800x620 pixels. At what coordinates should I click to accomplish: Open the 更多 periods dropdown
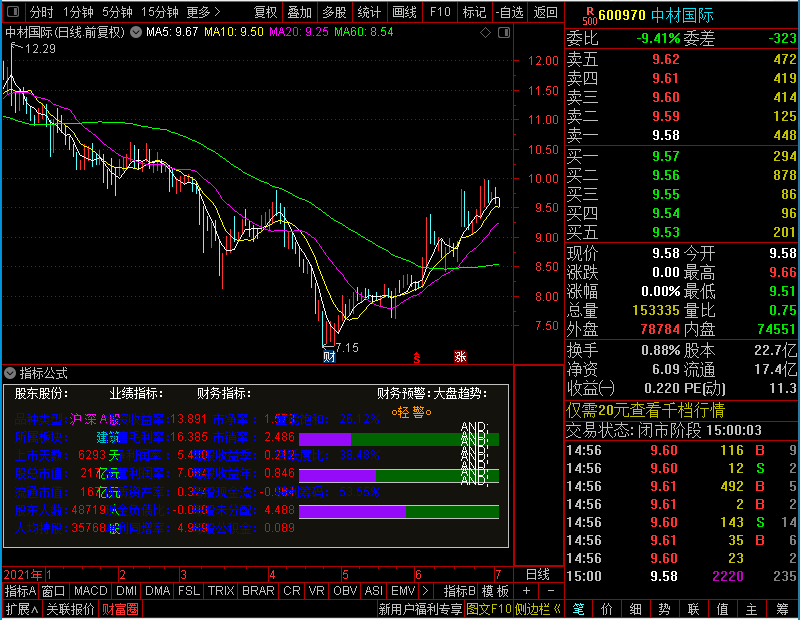coord(203,12)
